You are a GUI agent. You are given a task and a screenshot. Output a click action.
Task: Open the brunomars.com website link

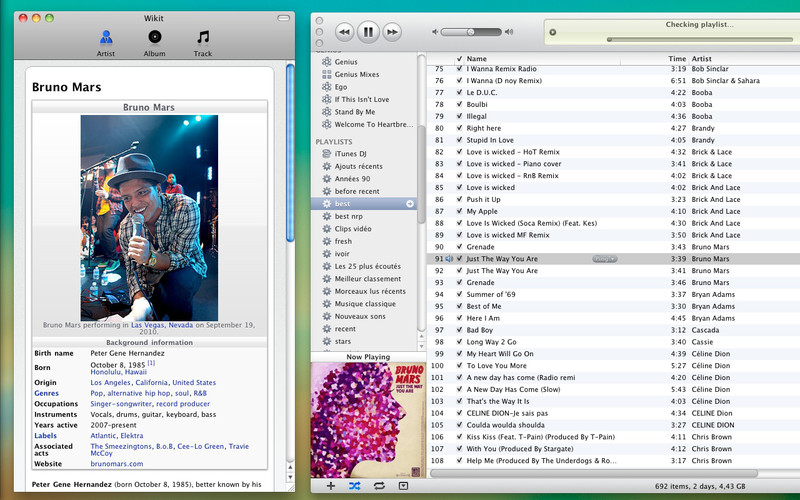pos(117,464)
